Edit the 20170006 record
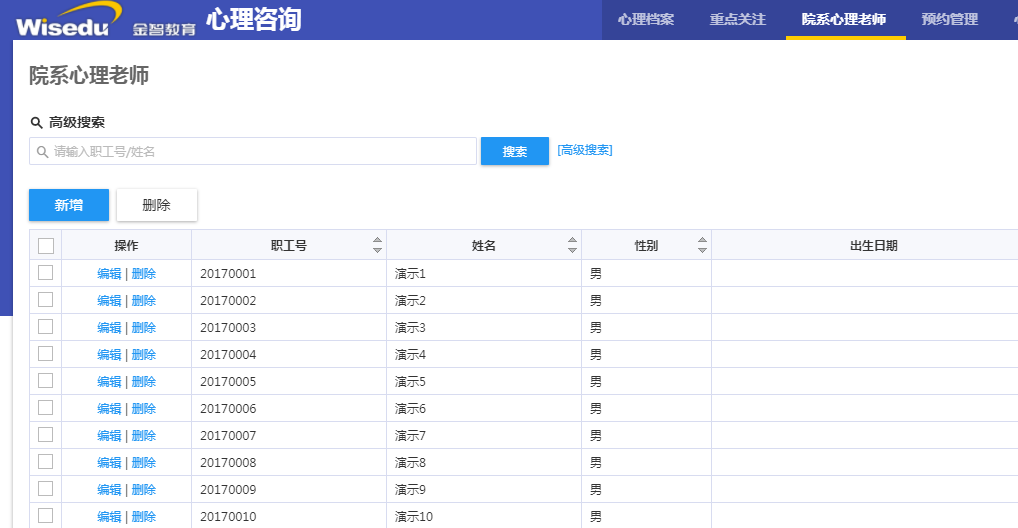1018x528 pixels. pyautogui.click(x=109, y=409)
